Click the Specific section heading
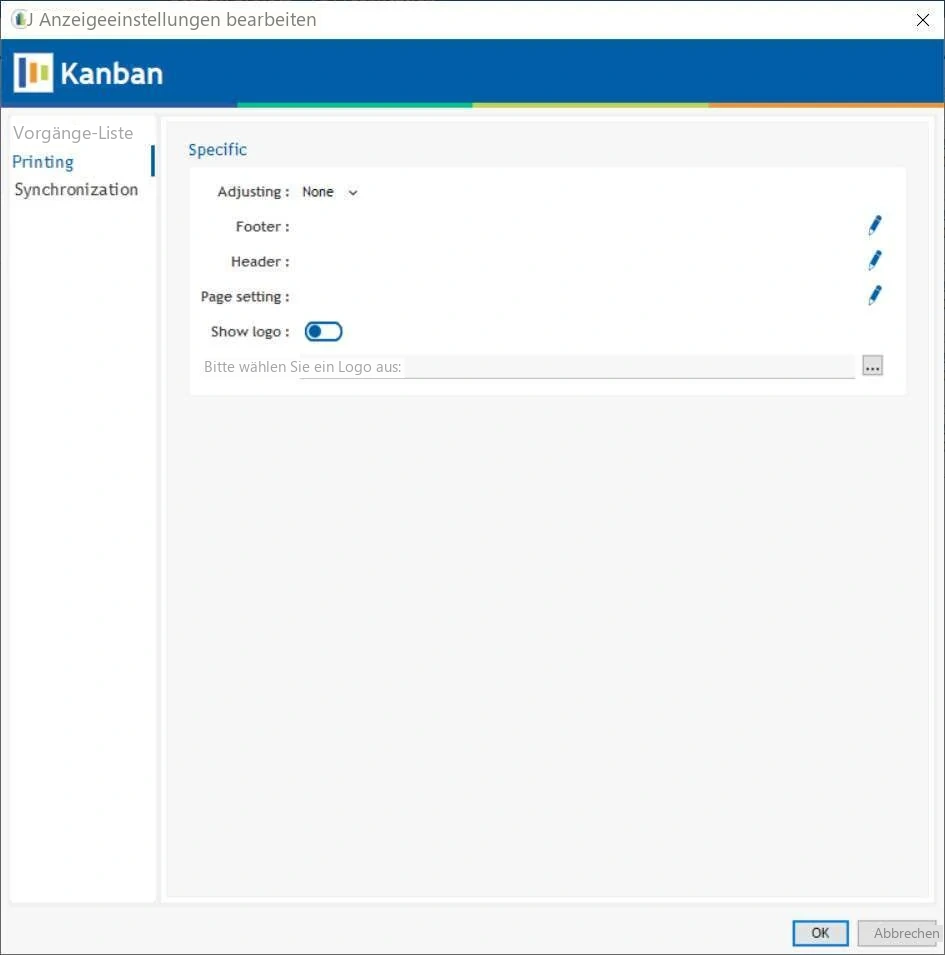The image size is (945, 955). click(217, 150)
